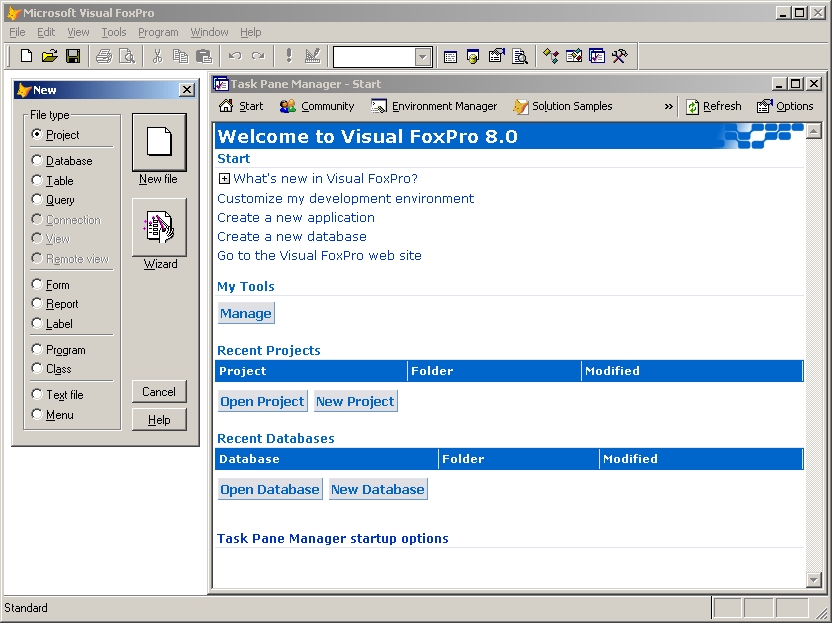Click the Document View toolbar icon

(x=520, y=56)
